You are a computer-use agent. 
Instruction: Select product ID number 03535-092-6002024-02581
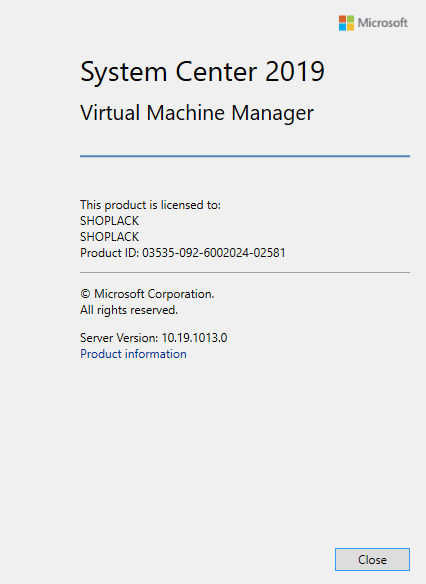214,253
